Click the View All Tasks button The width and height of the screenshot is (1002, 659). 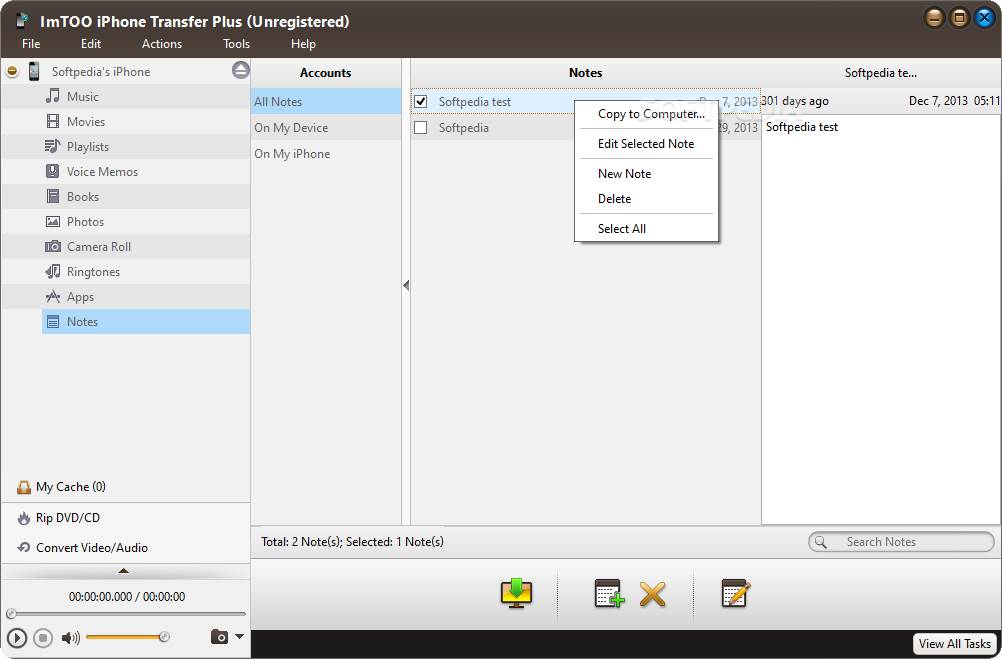click(955, 644)
